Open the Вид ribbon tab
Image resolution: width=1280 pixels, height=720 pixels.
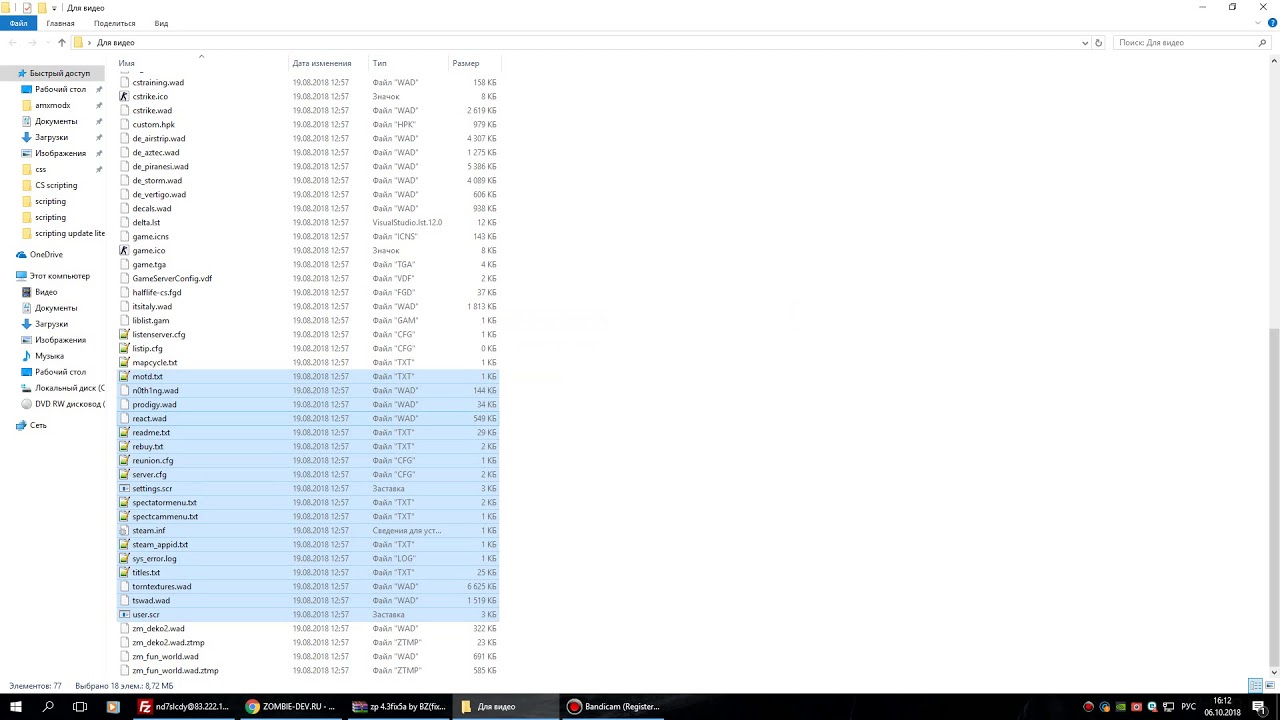(161, 23)
